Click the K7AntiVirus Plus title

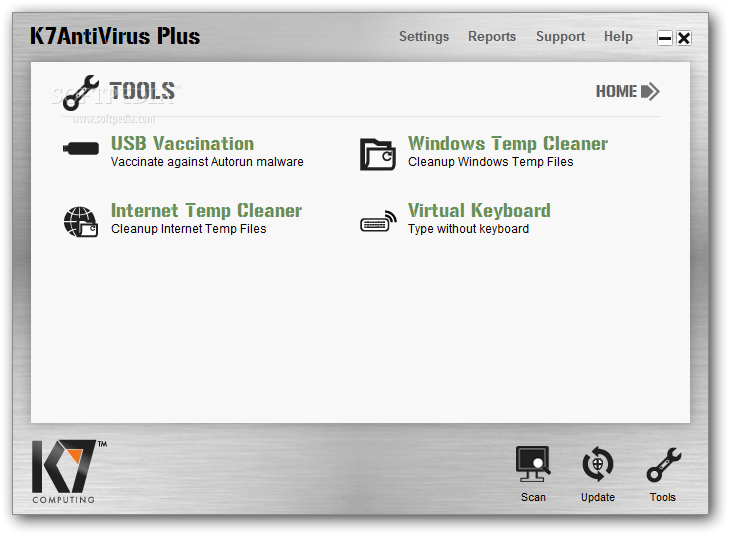tap(115, 36)
